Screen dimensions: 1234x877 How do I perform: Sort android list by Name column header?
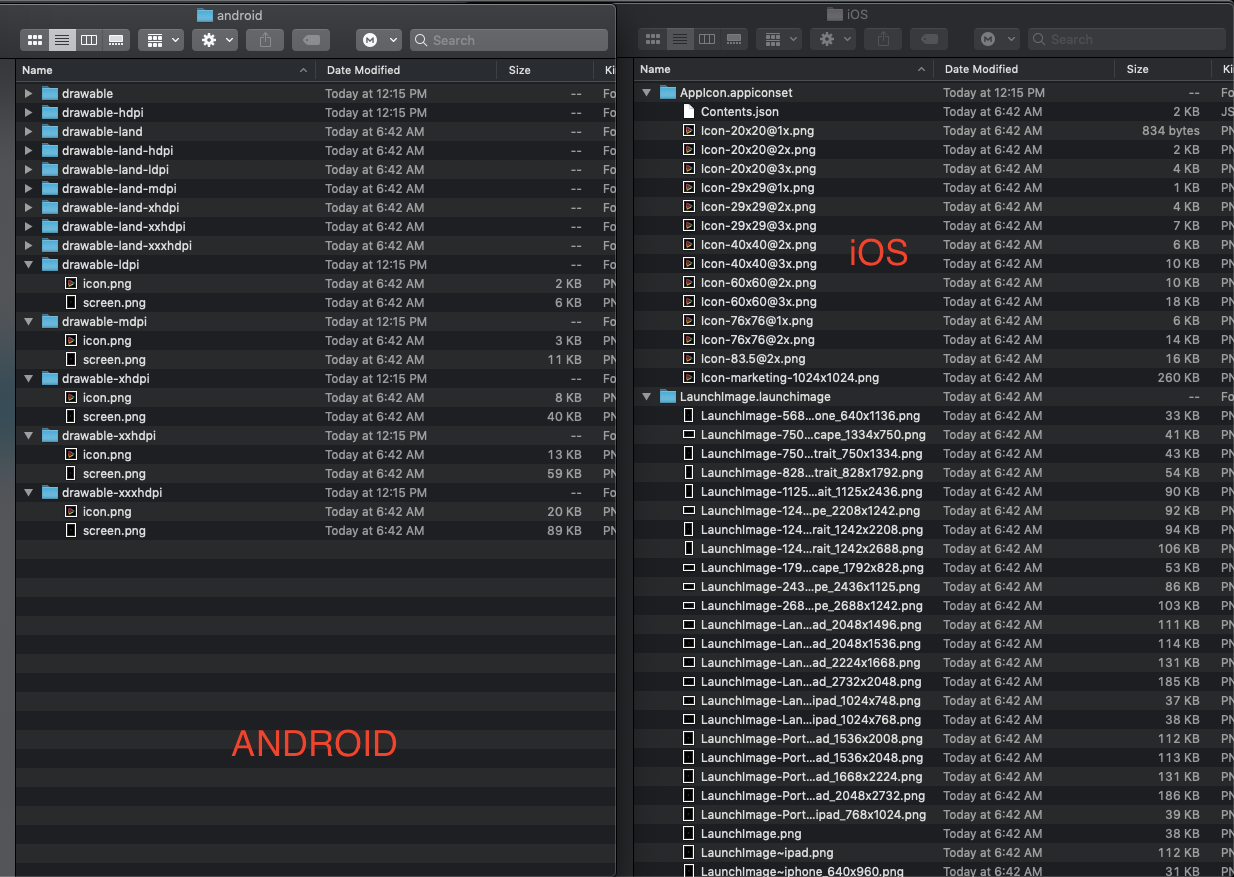click(x=165, y=70)
